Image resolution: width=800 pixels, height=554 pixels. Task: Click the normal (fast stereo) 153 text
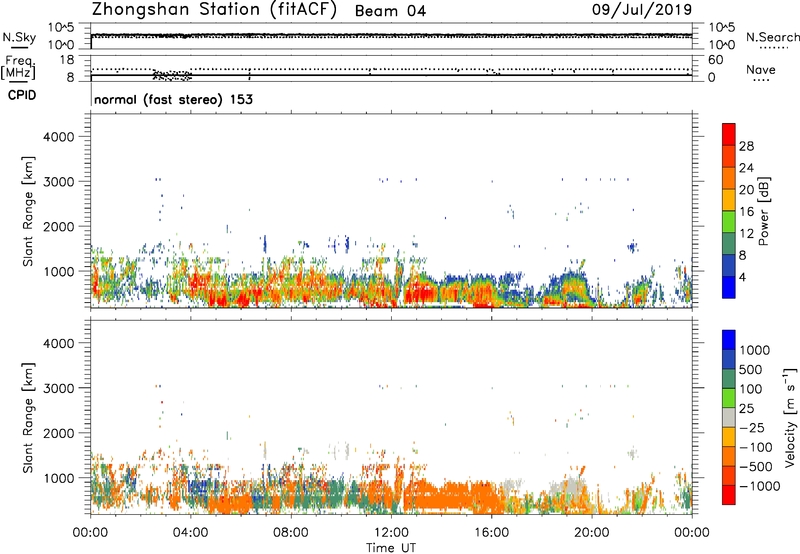[173, 99]
